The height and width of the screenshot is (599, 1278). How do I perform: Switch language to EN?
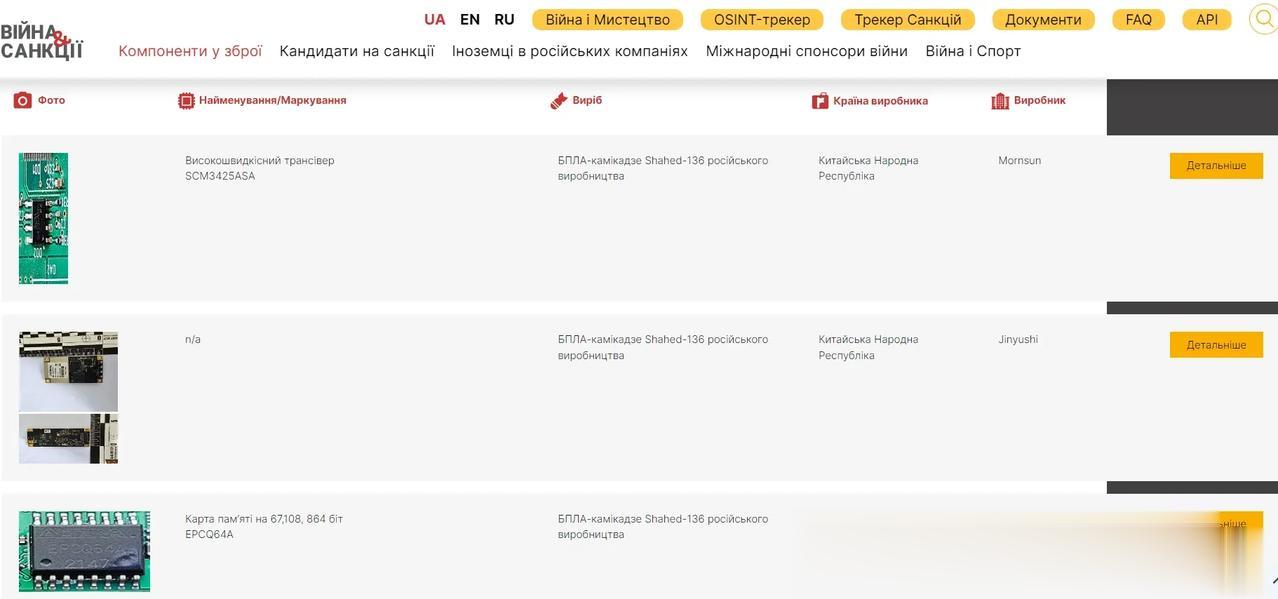470,19
